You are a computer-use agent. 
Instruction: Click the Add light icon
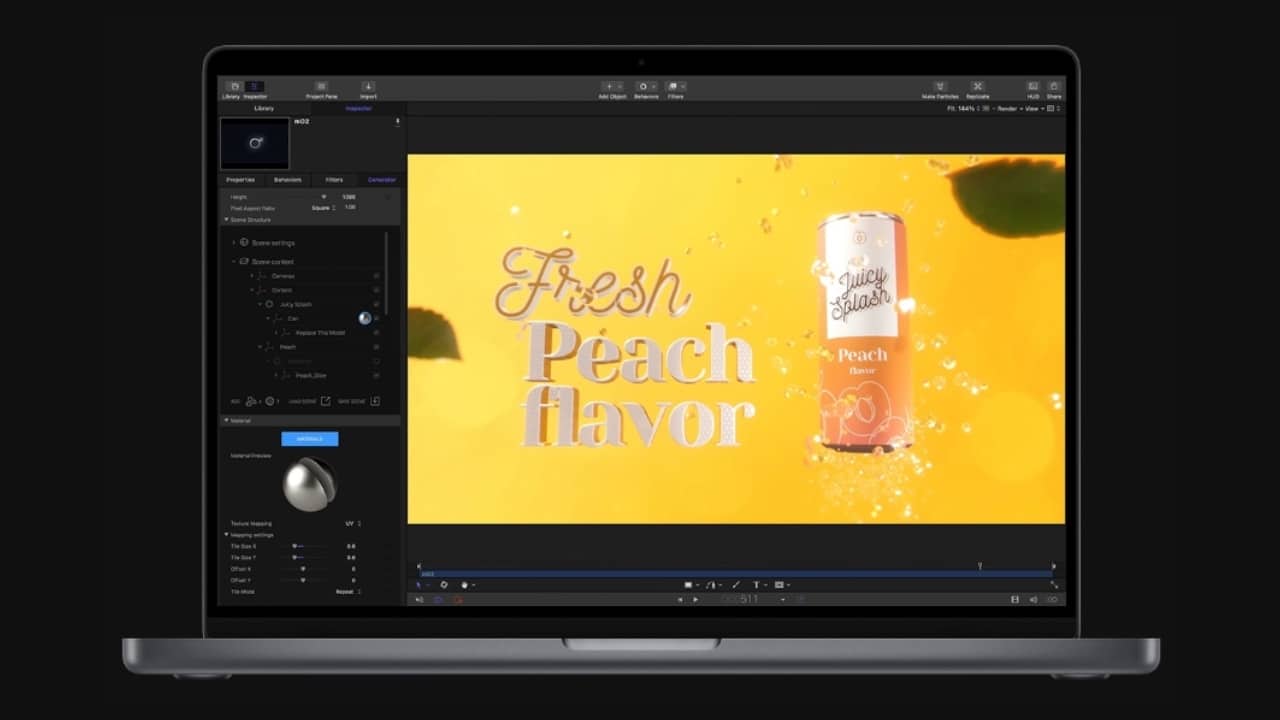coord(270,401)
